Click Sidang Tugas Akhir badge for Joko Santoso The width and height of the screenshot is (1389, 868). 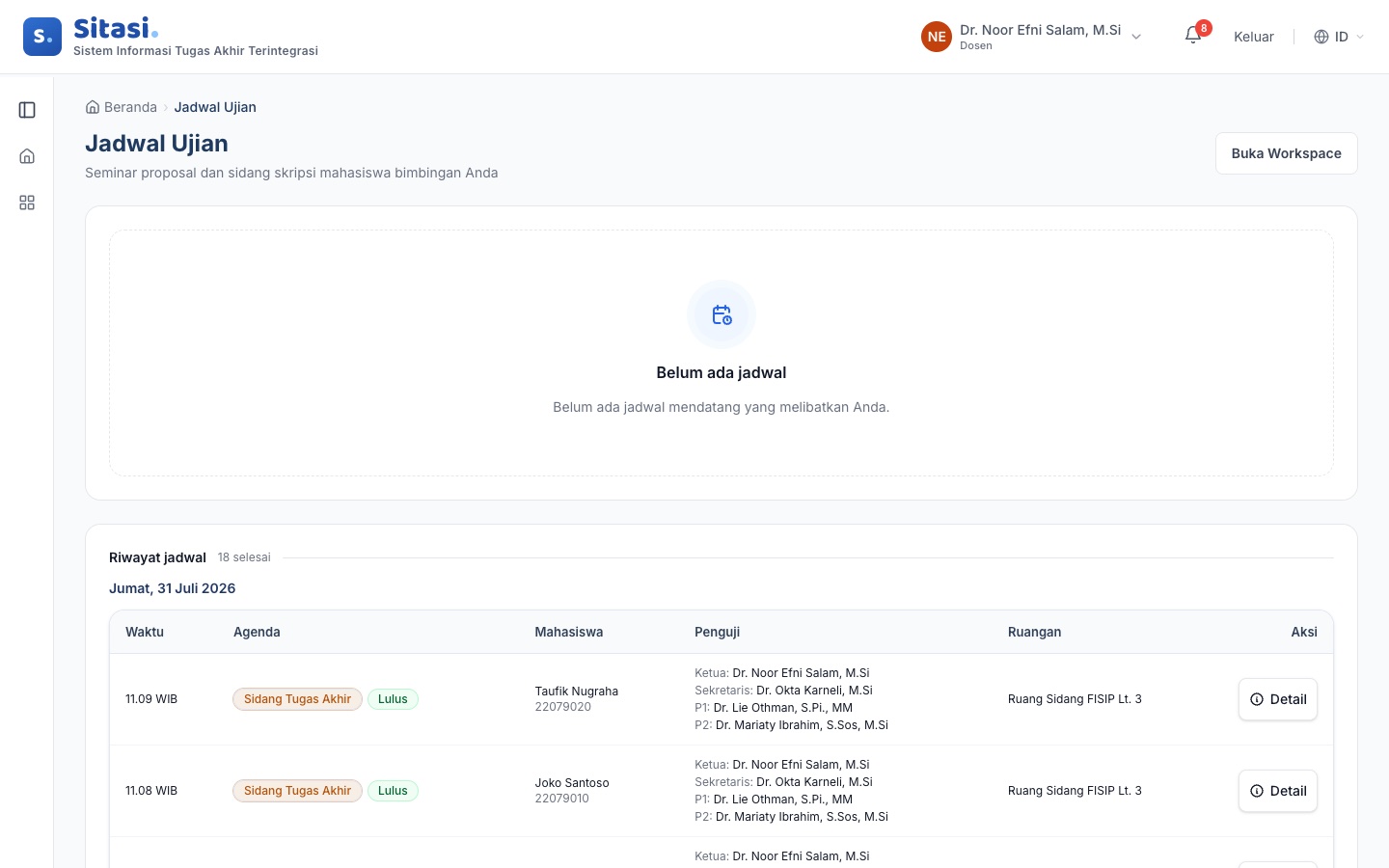297,791
